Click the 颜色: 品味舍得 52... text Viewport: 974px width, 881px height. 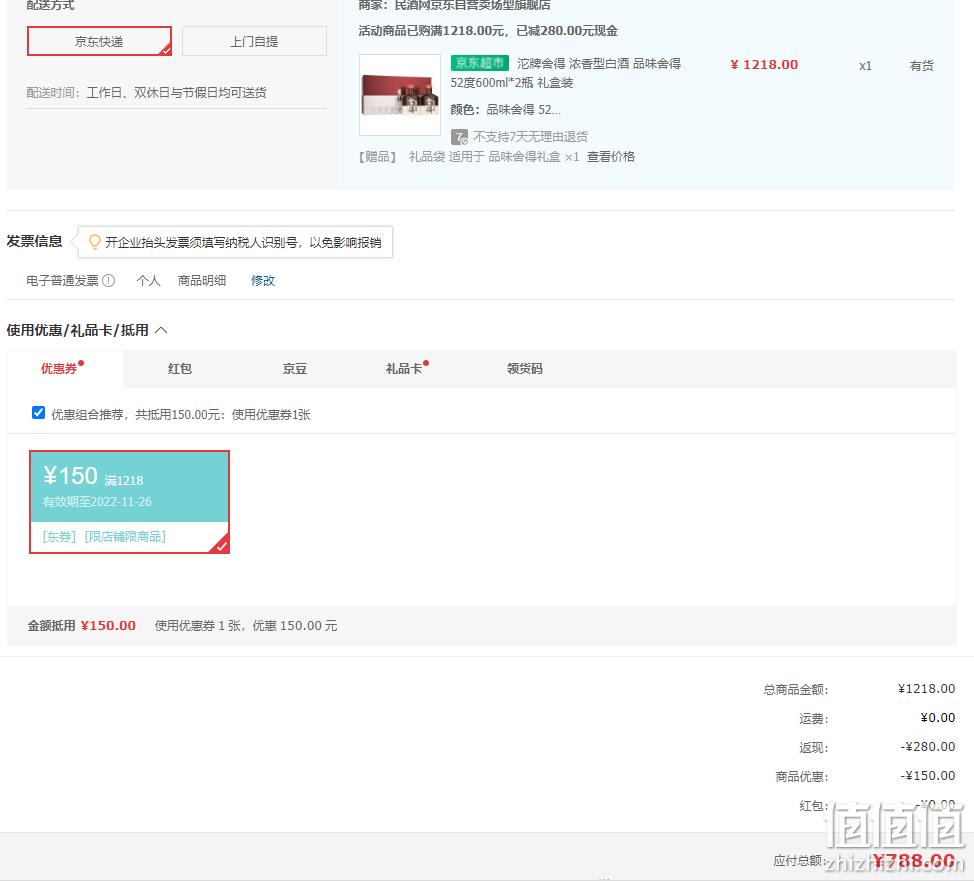(x=506, y=110)
